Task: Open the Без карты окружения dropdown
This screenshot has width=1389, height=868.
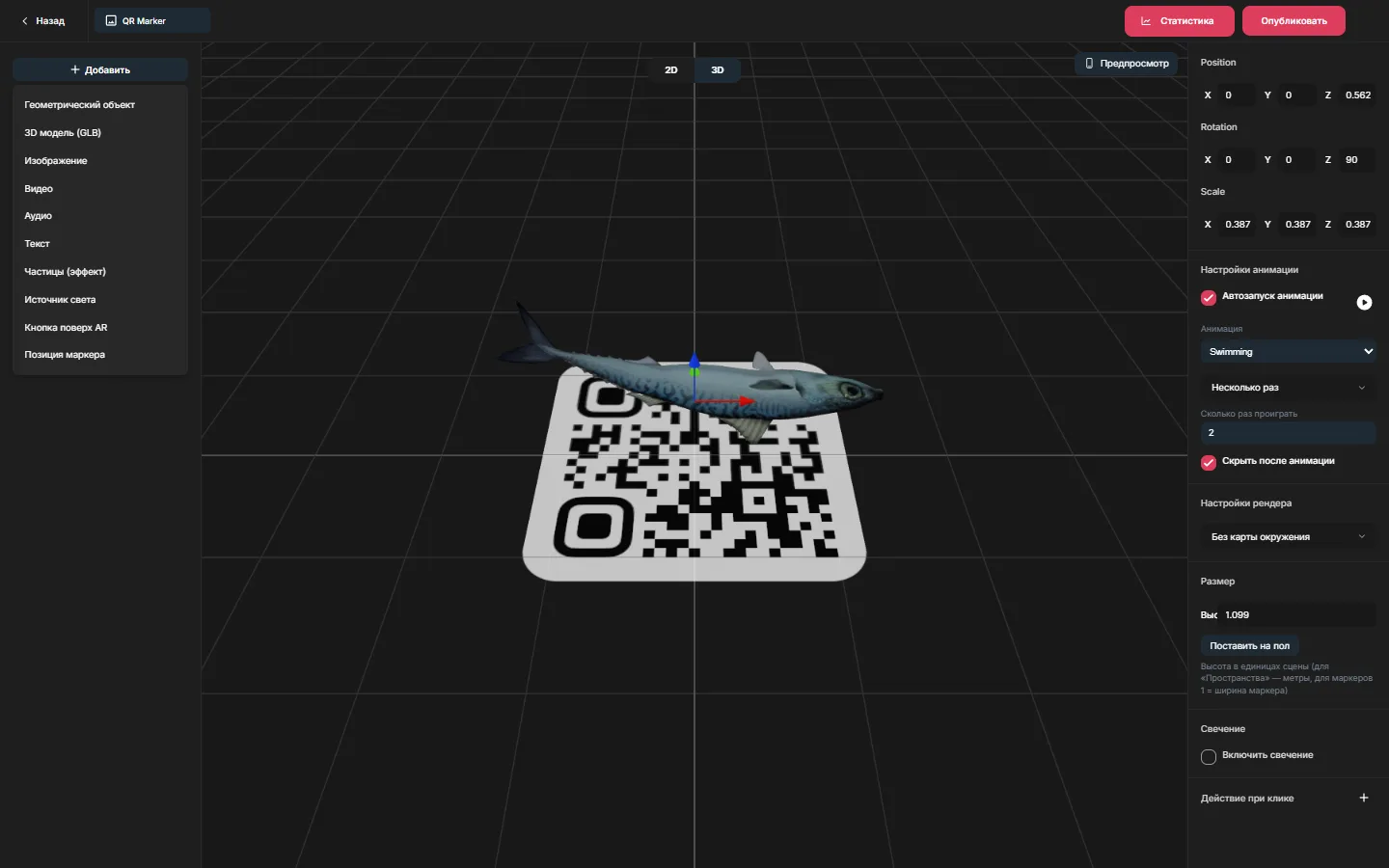Action: click(1288, 537)
